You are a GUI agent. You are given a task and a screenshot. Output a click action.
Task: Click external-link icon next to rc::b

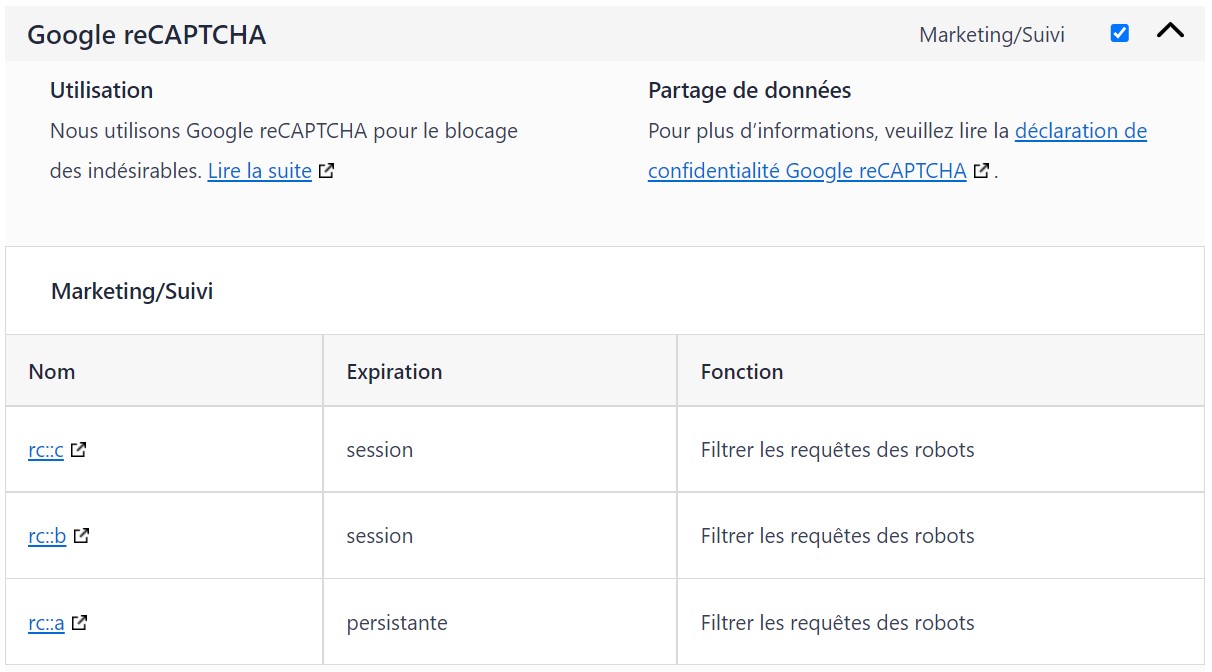[x=81, y=536]
